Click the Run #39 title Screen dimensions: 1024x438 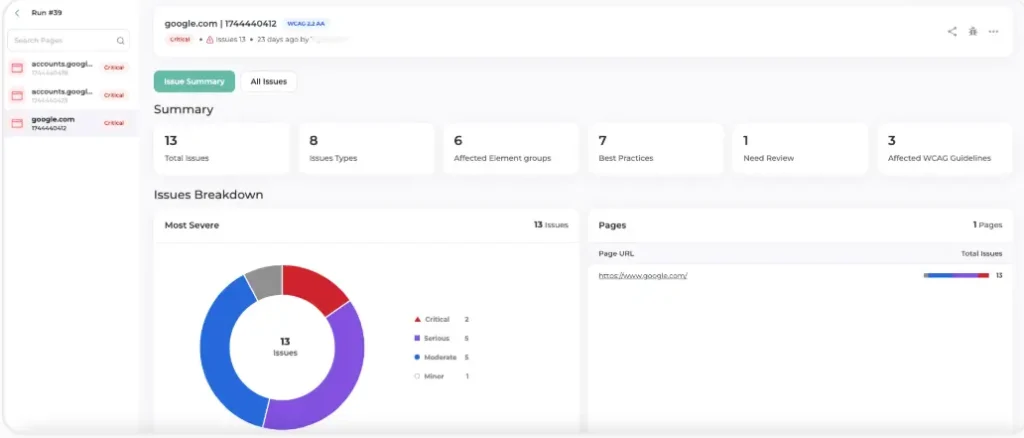point(46,13)
